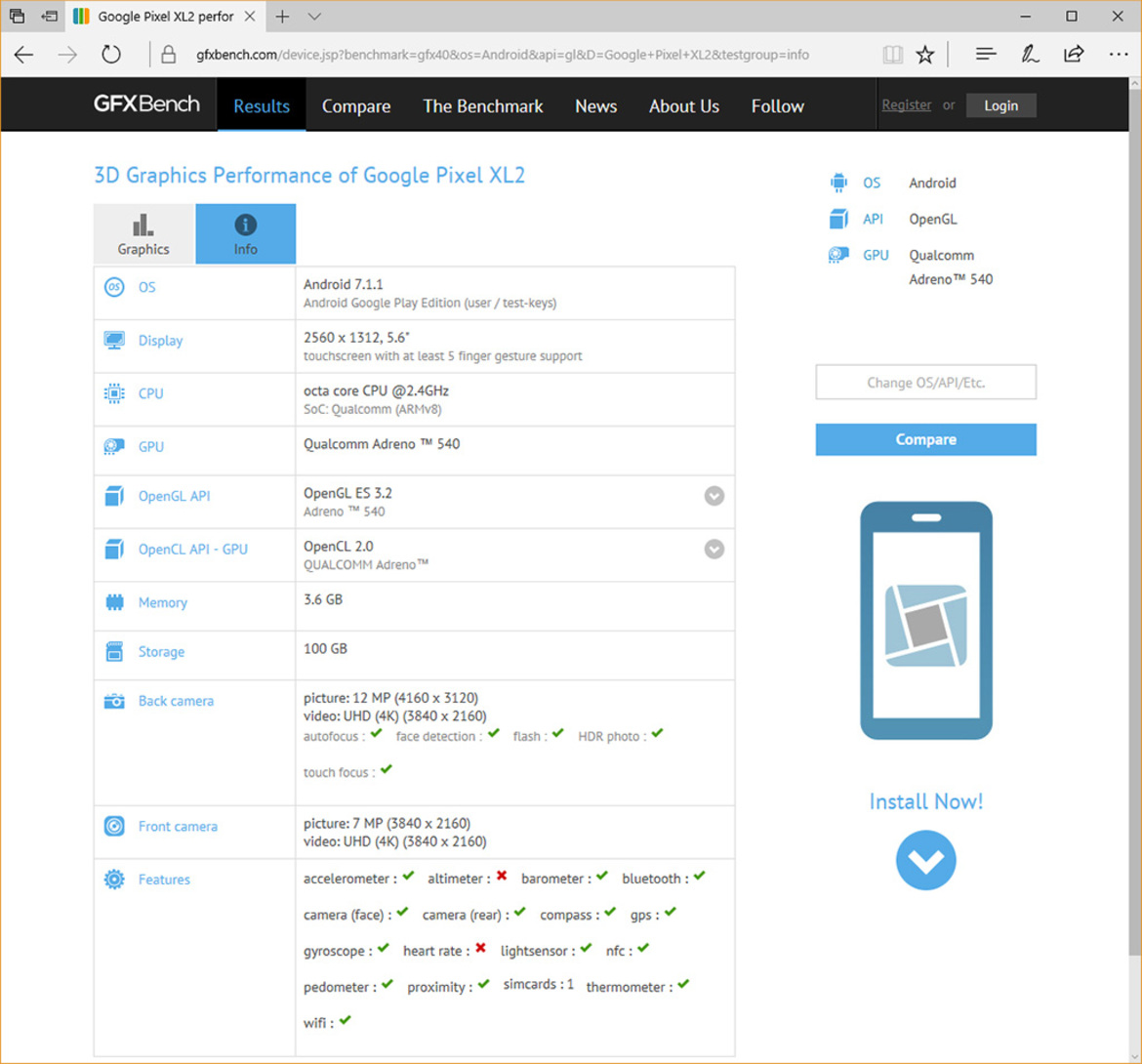The width and height of the screenshot is (1142, 1064).
Task: Click the Change OS/API/Etc. field
Action: coord(925,383)
